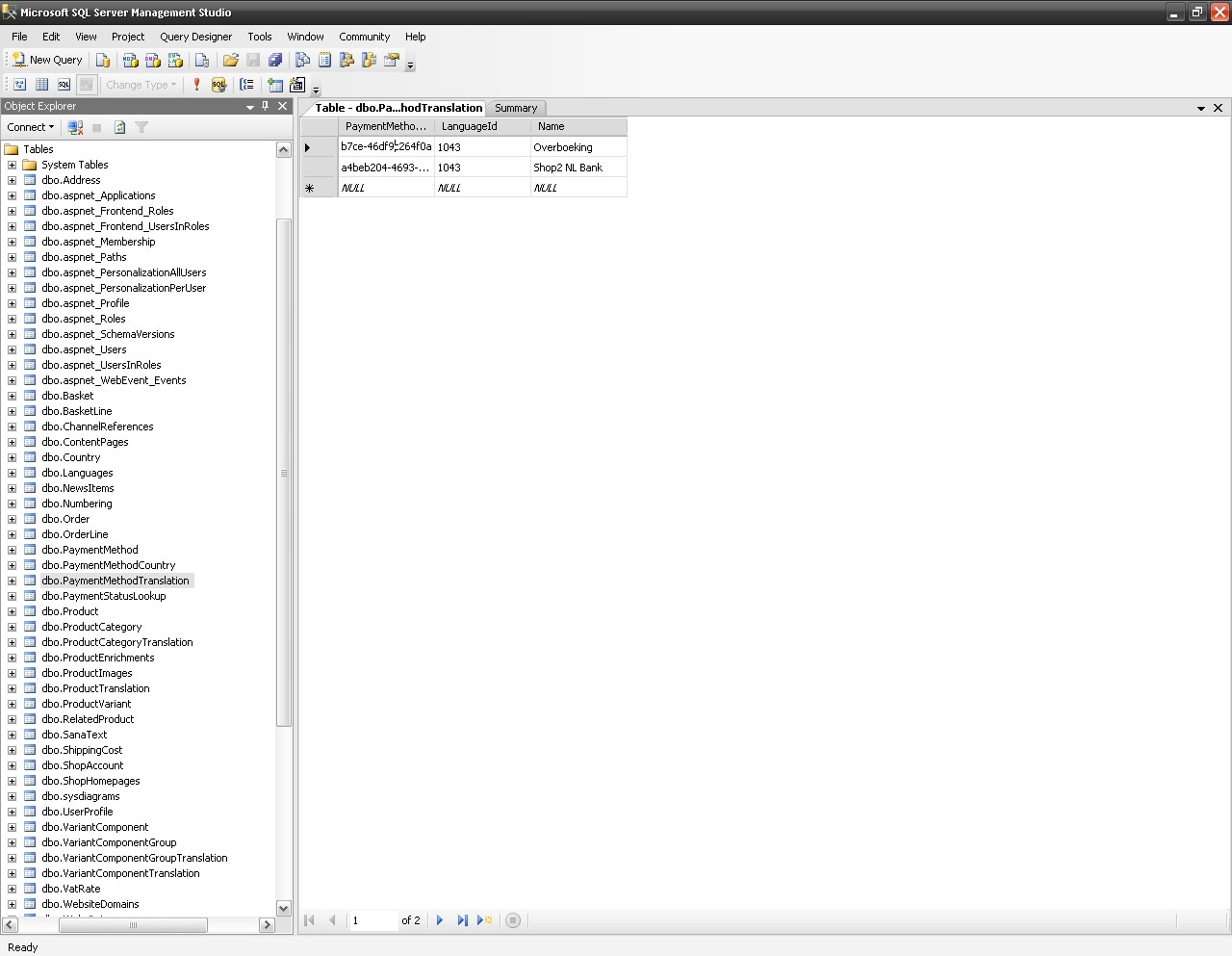Open Properties Window toolbar icon
The image size is (1232, 956).
tap(391, 60)
